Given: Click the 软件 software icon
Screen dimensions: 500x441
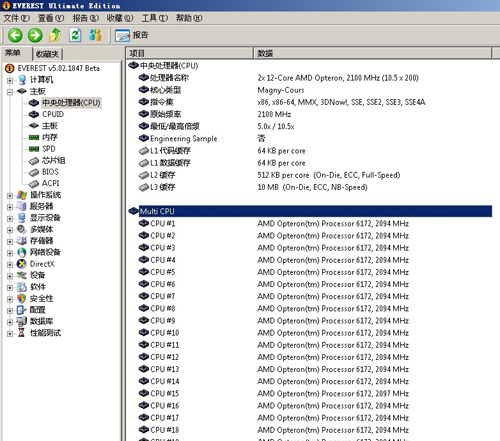Looking at the screenshot, I should pyautogui.click(x=22, y=287).
